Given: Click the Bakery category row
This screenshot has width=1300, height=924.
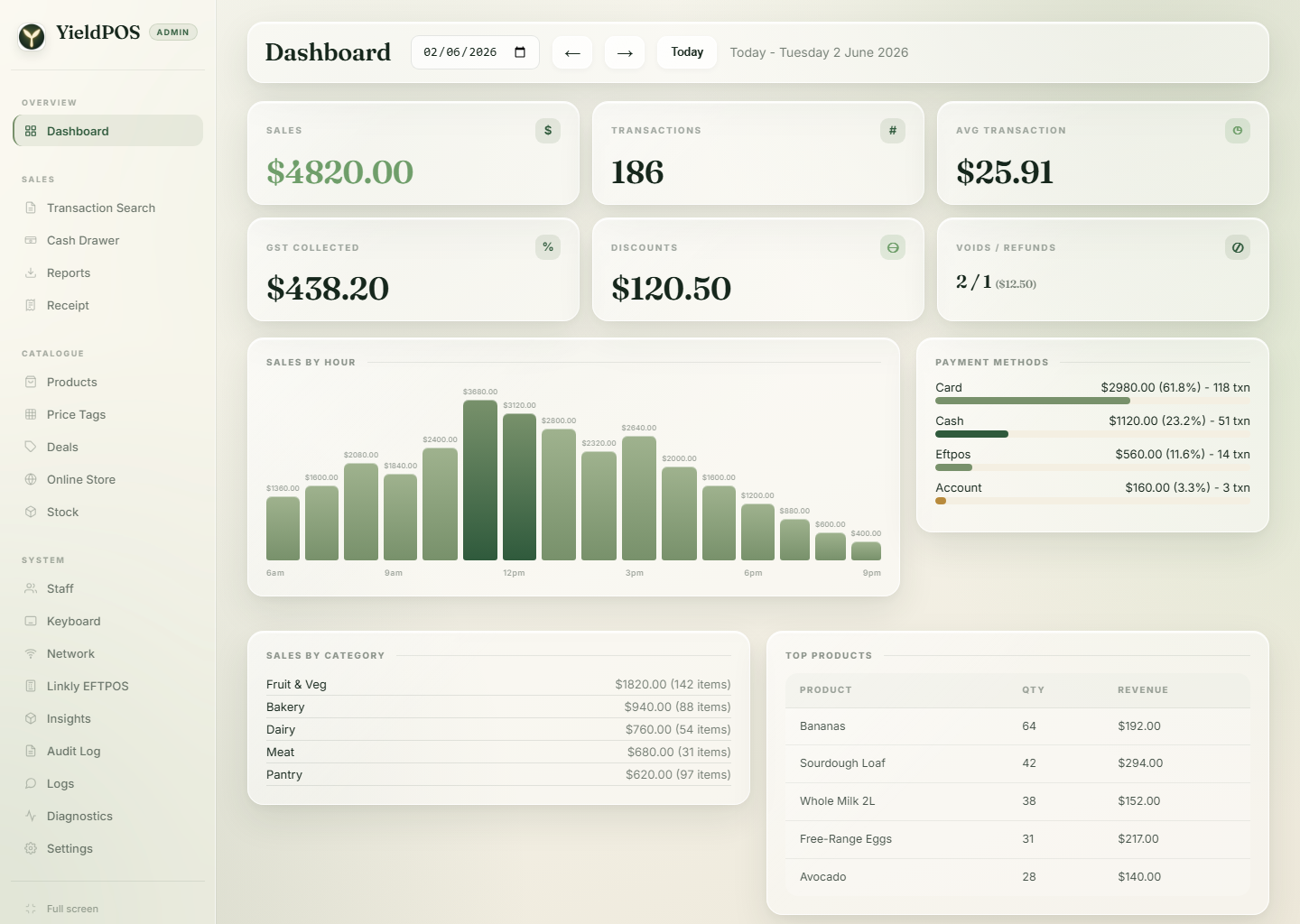Looking at the screenshot, I should click(x=498, y=707).
